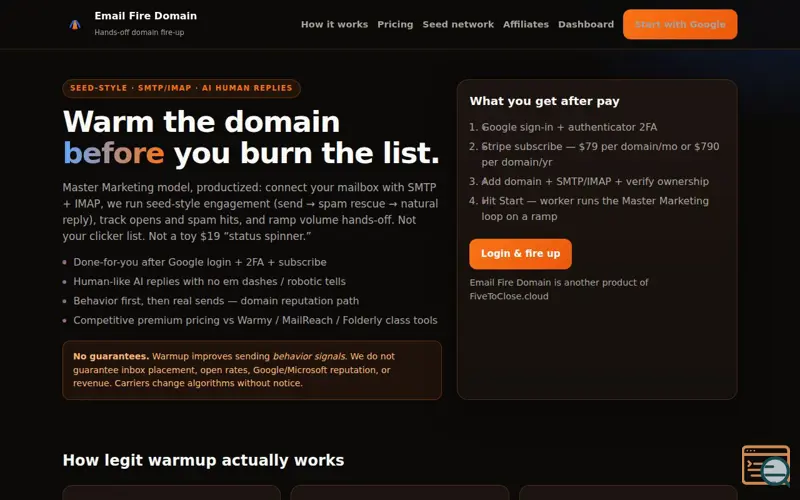Click bullet 'Done-for-you after Google login + 2FA + subscribe'
This screenshot has height=500, width=800.
(x=199, y=262)
